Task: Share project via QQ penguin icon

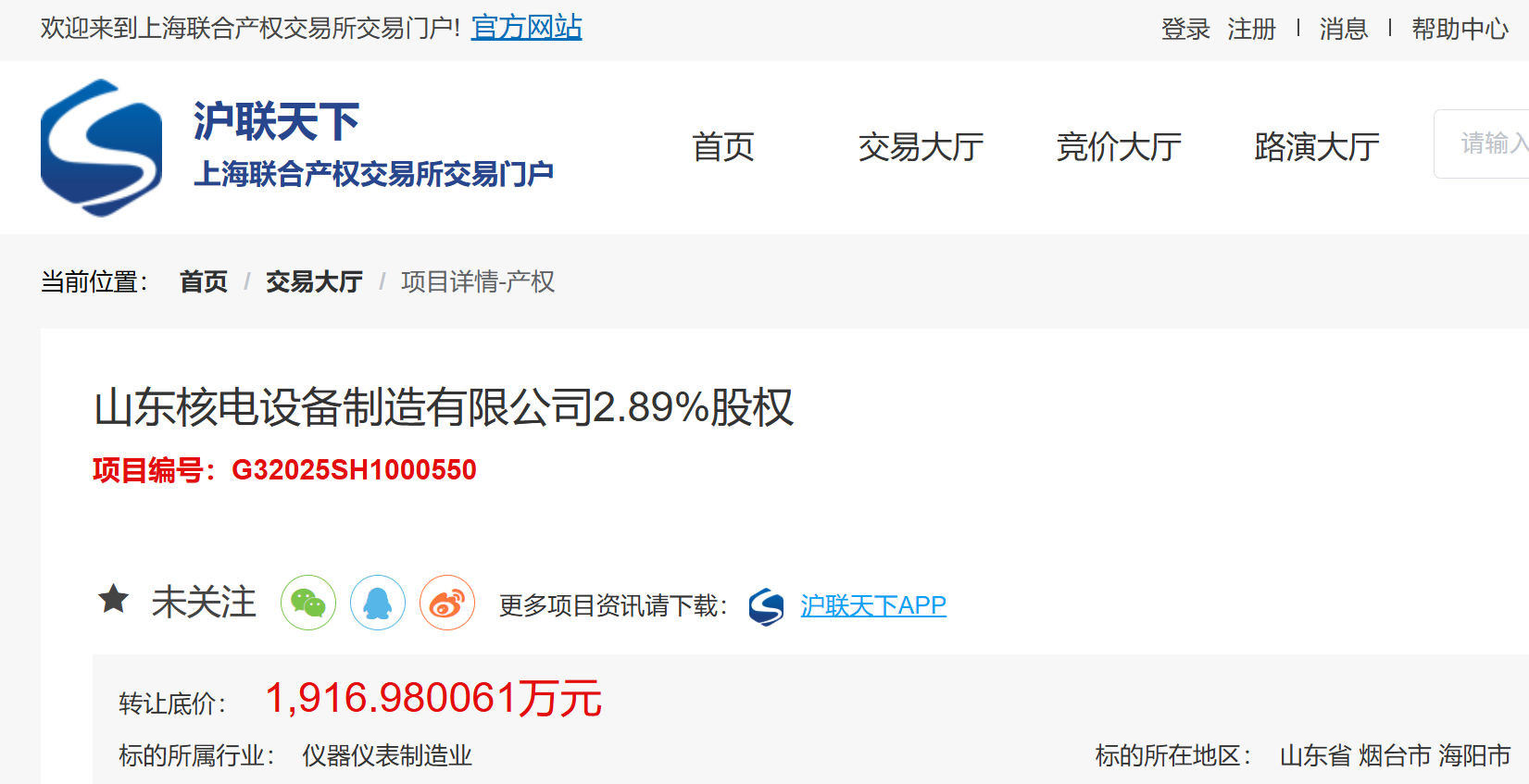Action: 378,603
